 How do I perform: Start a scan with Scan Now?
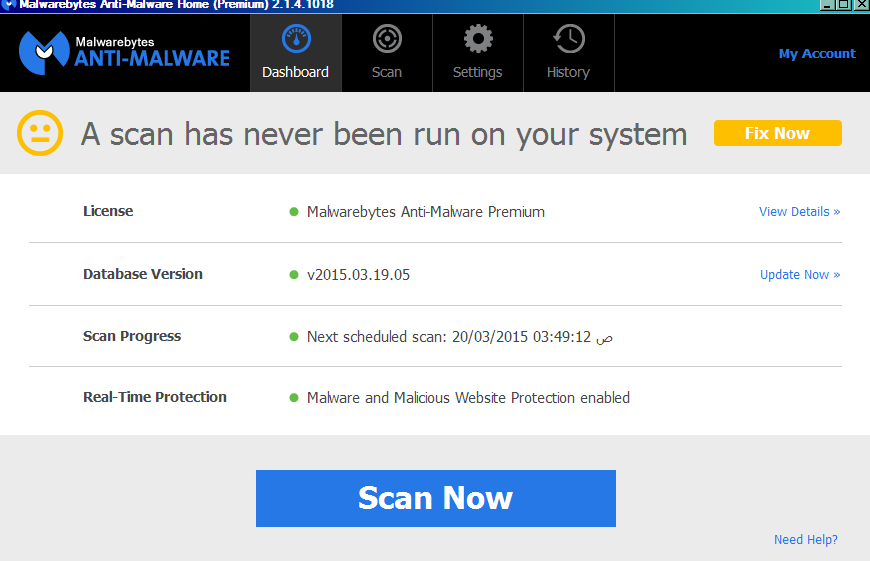pyautogui.click(x=435, y=498)
